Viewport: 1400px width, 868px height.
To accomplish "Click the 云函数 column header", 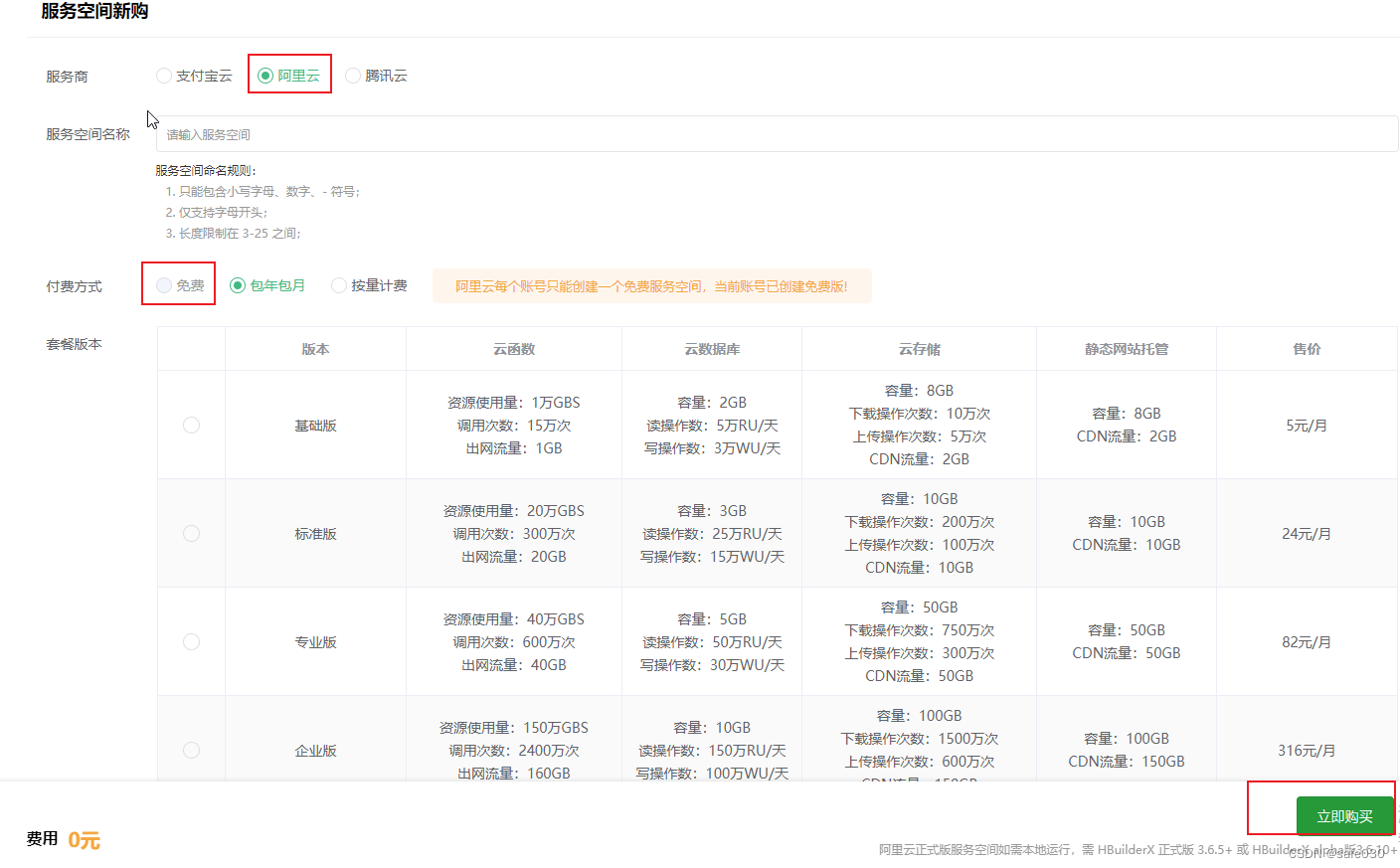I will click(514, 349).
